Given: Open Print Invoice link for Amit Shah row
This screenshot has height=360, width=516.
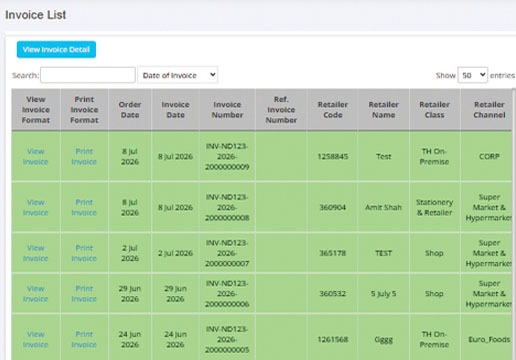Looking at the screenshot, I should click(84, 207).
